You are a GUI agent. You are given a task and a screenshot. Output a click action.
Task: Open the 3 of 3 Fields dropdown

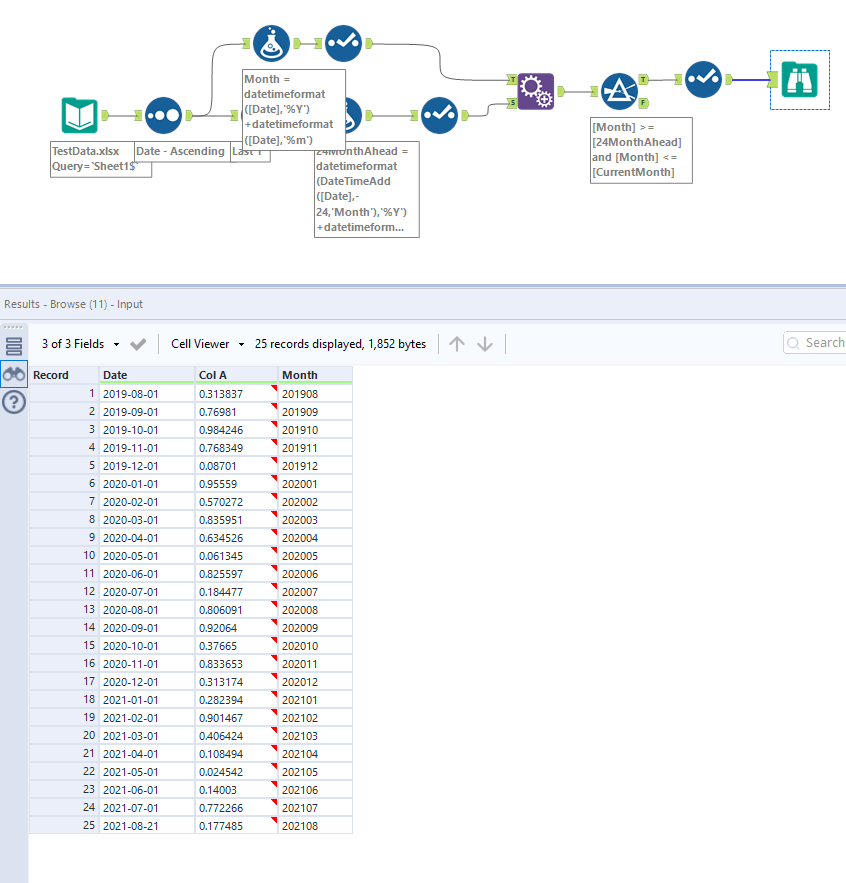[x=81, y=344]
